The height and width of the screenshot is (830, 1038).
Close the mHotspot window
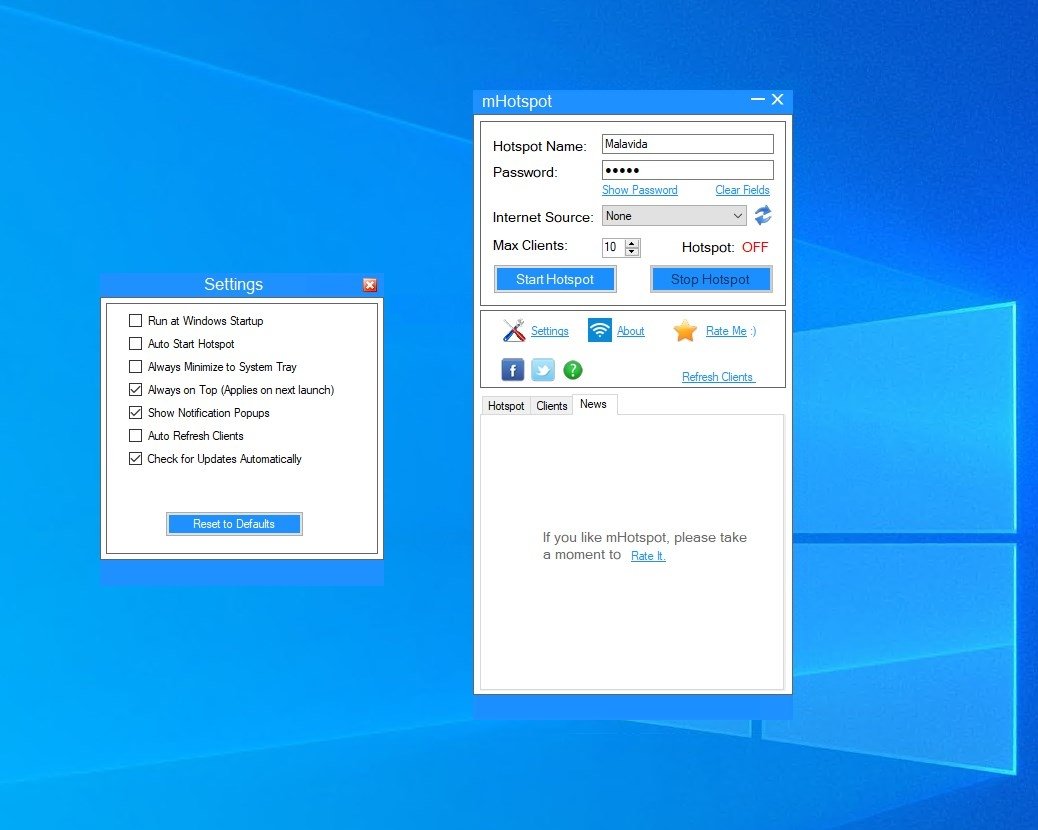778,99
